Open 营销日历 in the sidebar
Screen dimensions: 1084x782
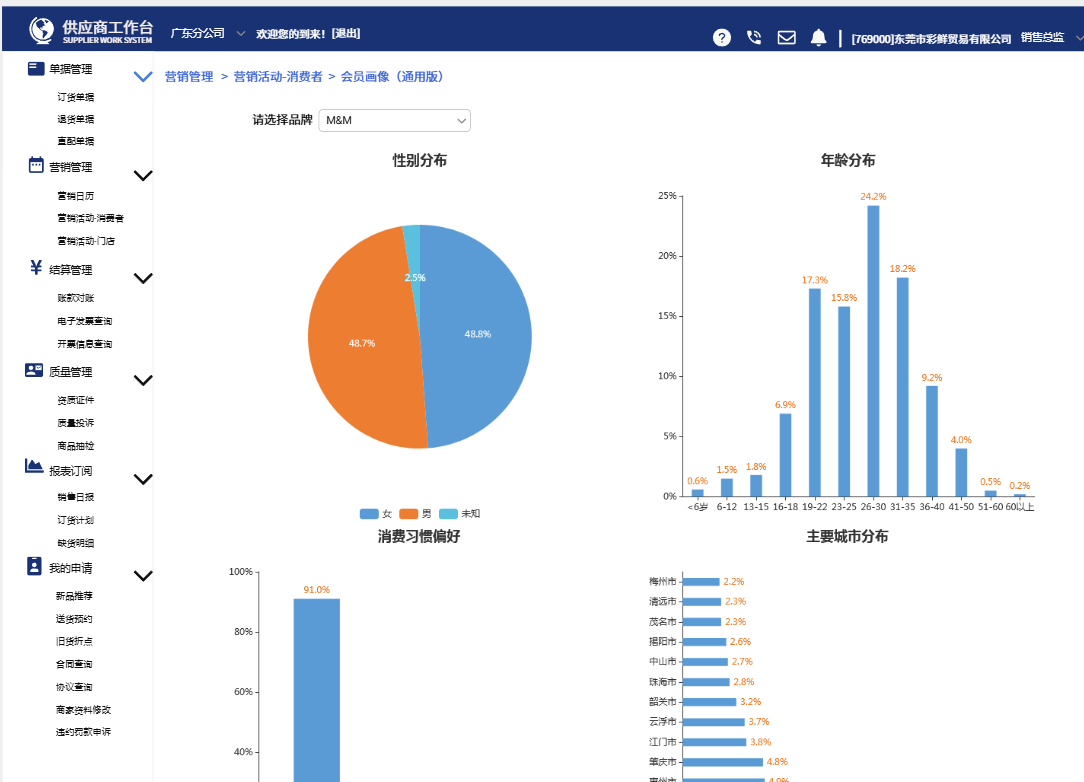click(x=76, y=196)
